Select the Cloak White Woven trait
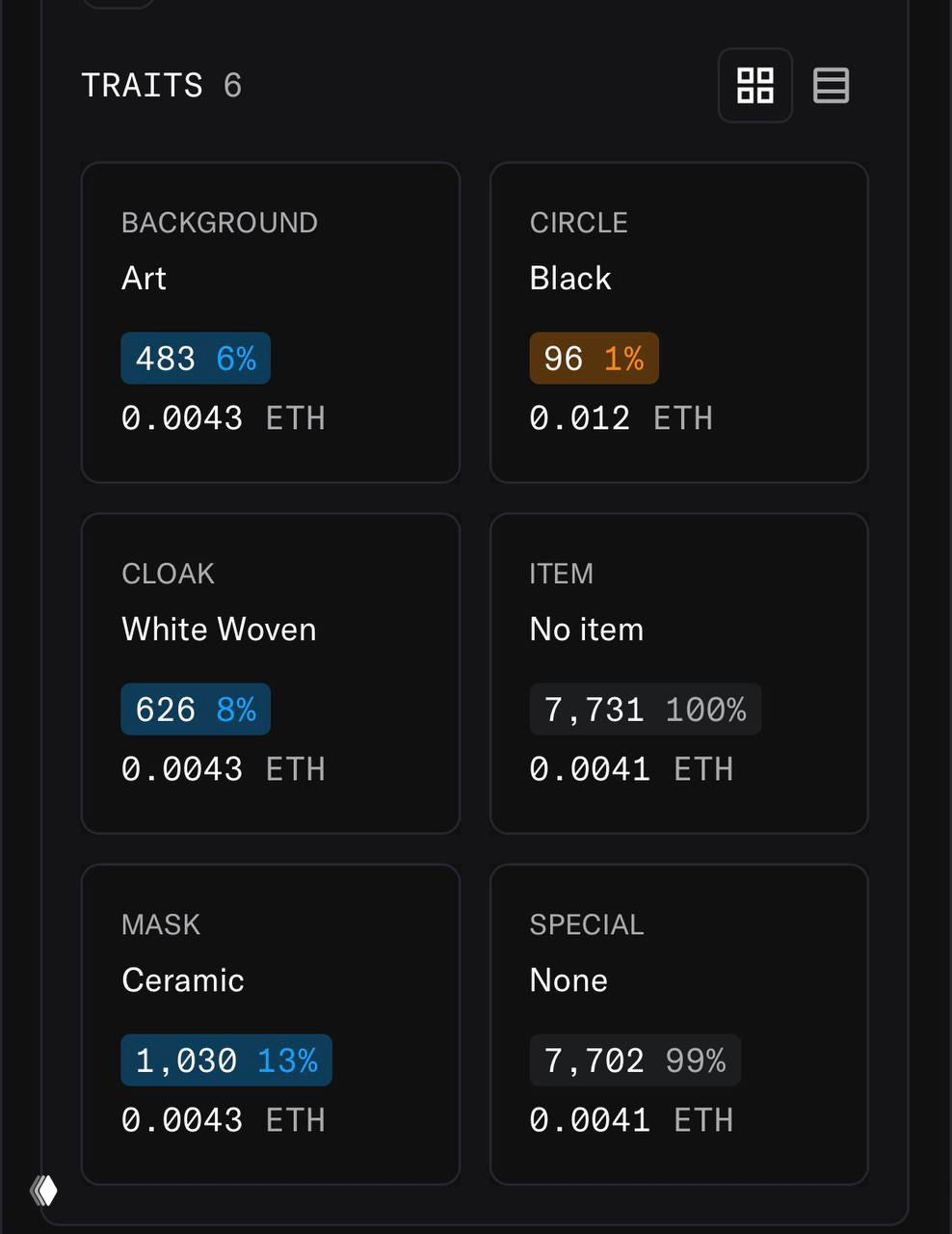The width and height of the screenshot is (952, 1234). point(270,673)
